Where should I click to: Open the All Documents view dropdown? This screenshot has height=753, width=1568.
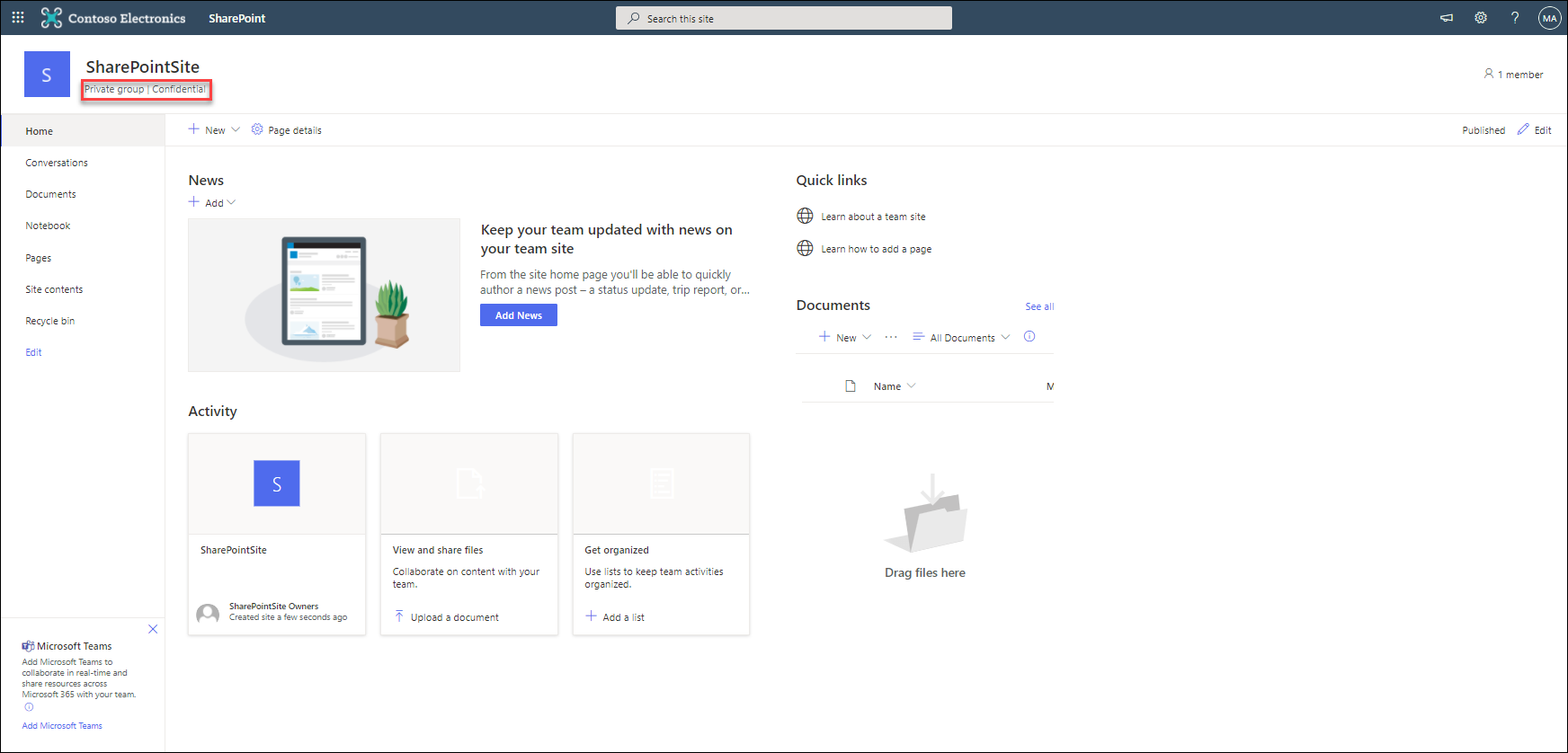point(961,337)
